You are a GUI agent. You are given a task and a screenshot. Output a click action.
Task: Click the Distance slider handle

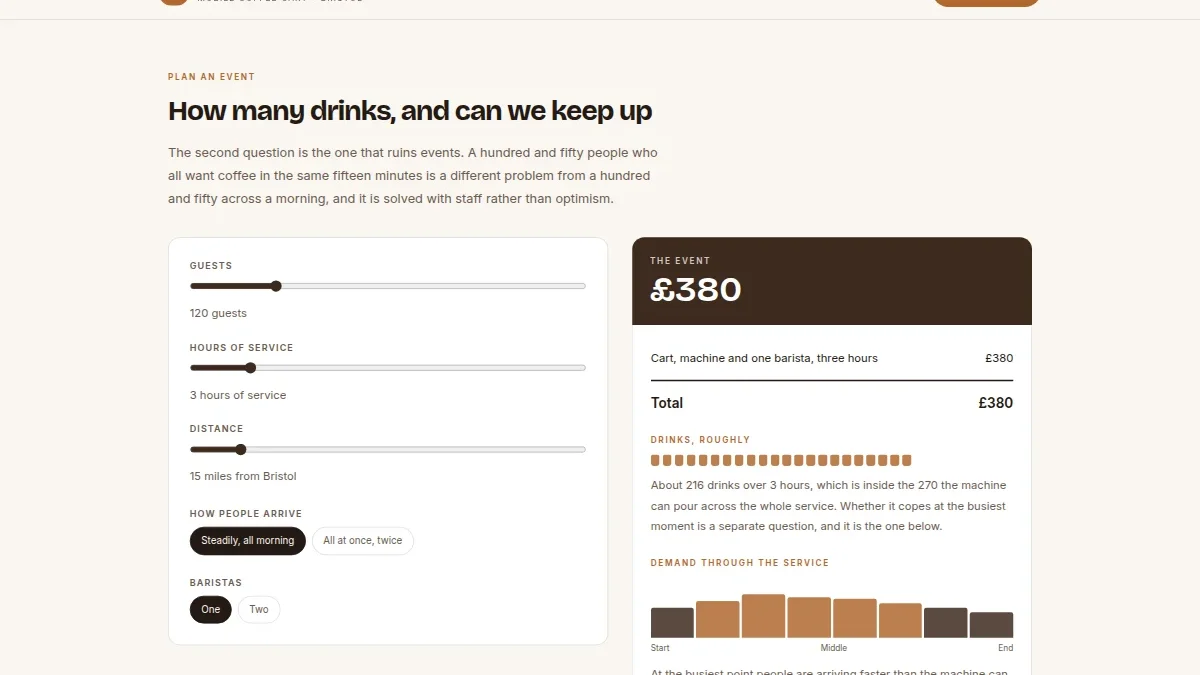(241, 449)
